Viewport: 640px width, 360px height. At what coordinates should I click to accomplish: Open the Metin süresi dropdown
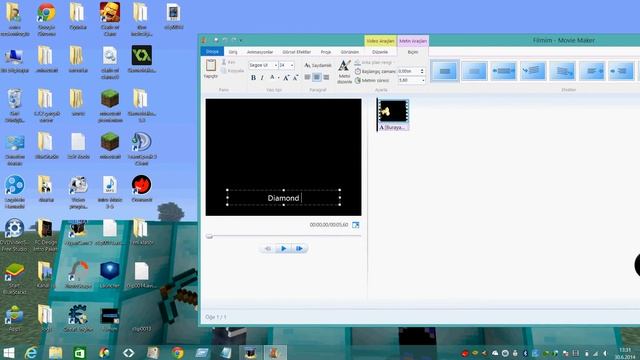(423, 80)
